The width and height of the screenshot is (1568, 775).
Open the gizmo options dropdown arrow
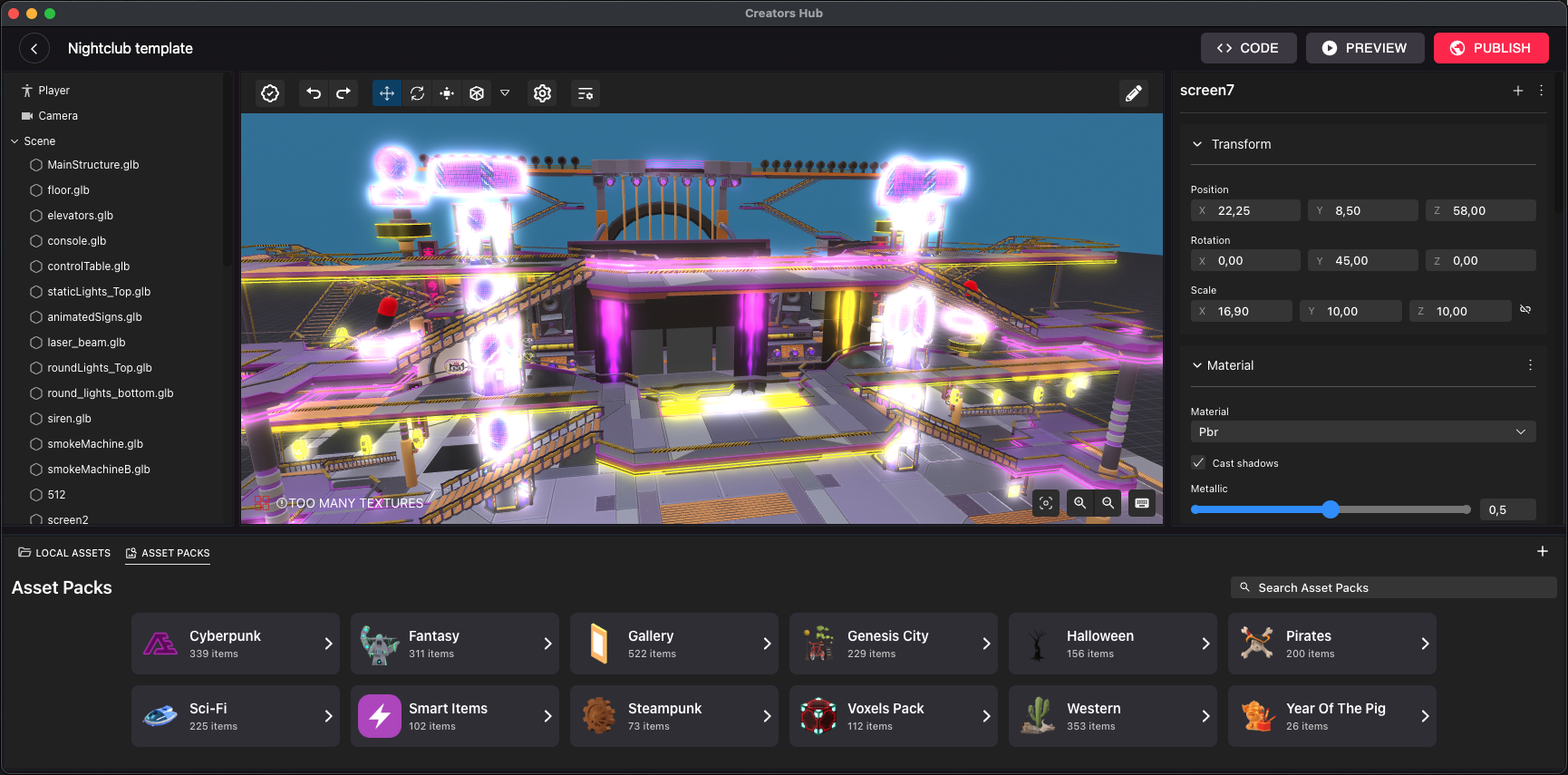[505, 93]
